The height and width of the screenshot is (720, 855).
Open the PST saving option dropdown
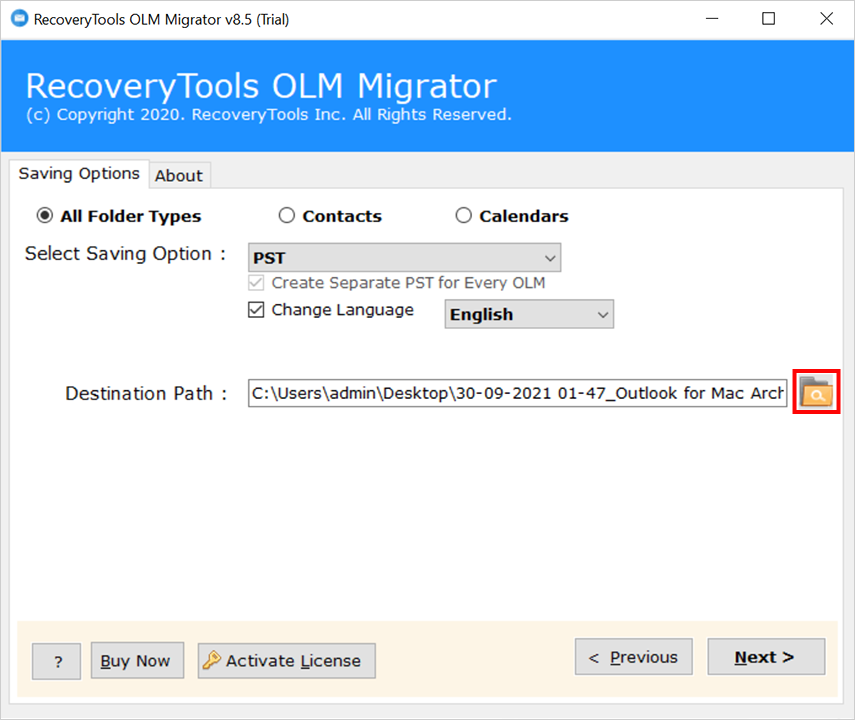point(405,257)
